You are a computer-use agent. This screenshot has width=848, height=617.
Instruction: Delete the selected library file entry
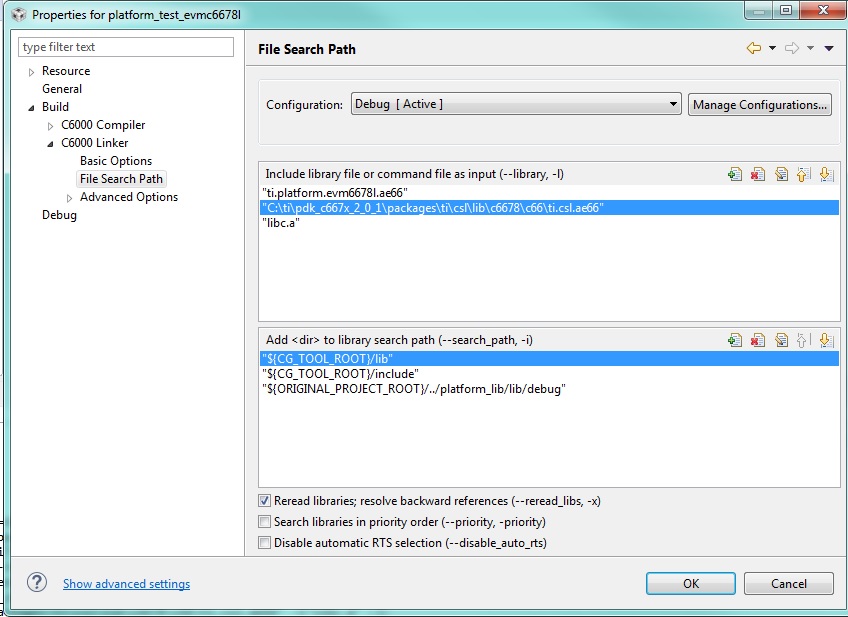pos(759,174)
